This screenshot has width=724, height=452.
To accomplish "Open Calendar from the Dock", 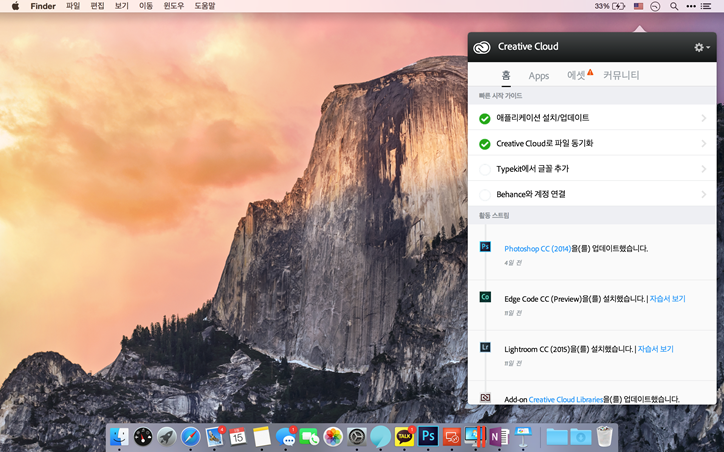I will click(x=238, y=436).
